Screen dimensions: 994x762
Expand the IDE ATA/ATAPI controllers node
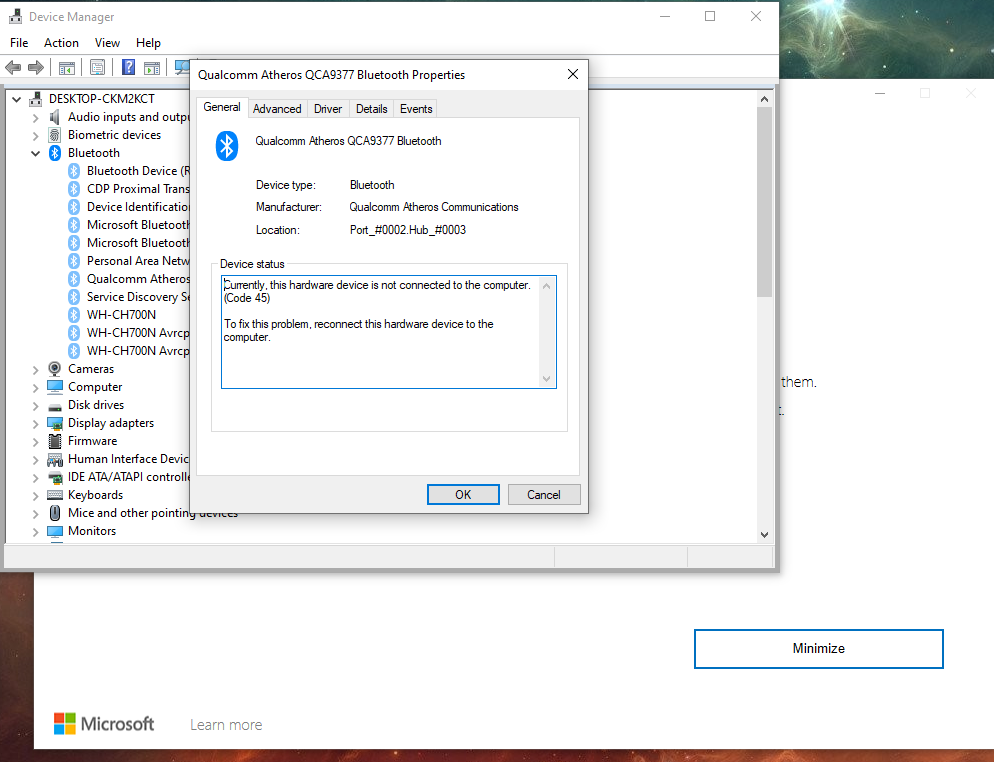(x=36, y=477)
